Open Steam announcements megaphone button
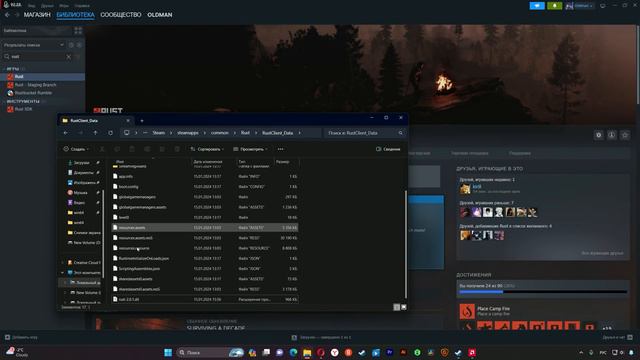 [537, 6]
